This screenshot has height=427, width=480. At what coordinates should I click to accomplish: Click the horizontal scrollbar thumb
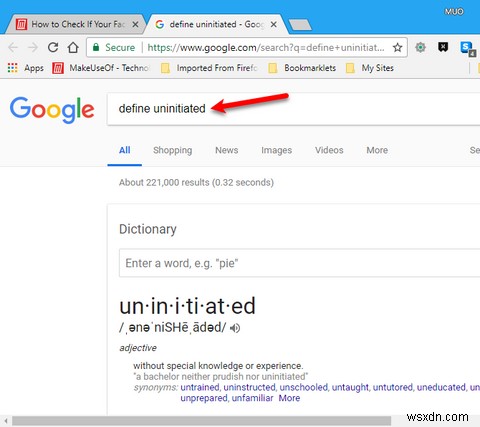pos(201,421)
